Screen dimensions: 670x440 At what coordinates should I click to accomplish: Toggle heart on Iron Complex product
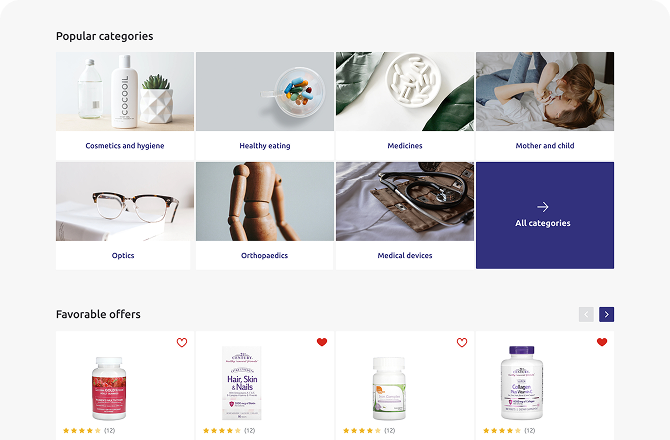point(462,342)
